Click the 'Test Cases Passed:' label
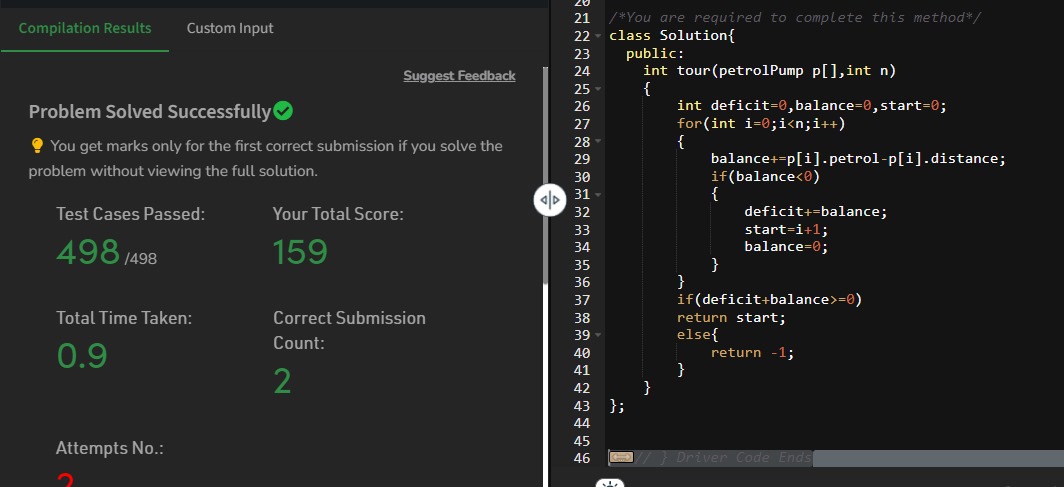1064x487 pixels. tap(130, 214)
